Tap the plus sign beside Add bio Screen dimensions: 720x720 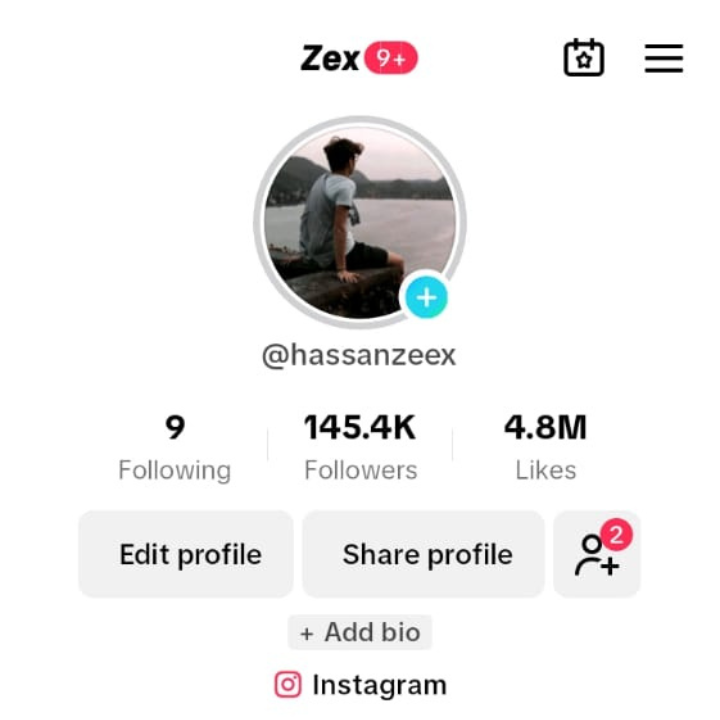[x=307, y=634]
